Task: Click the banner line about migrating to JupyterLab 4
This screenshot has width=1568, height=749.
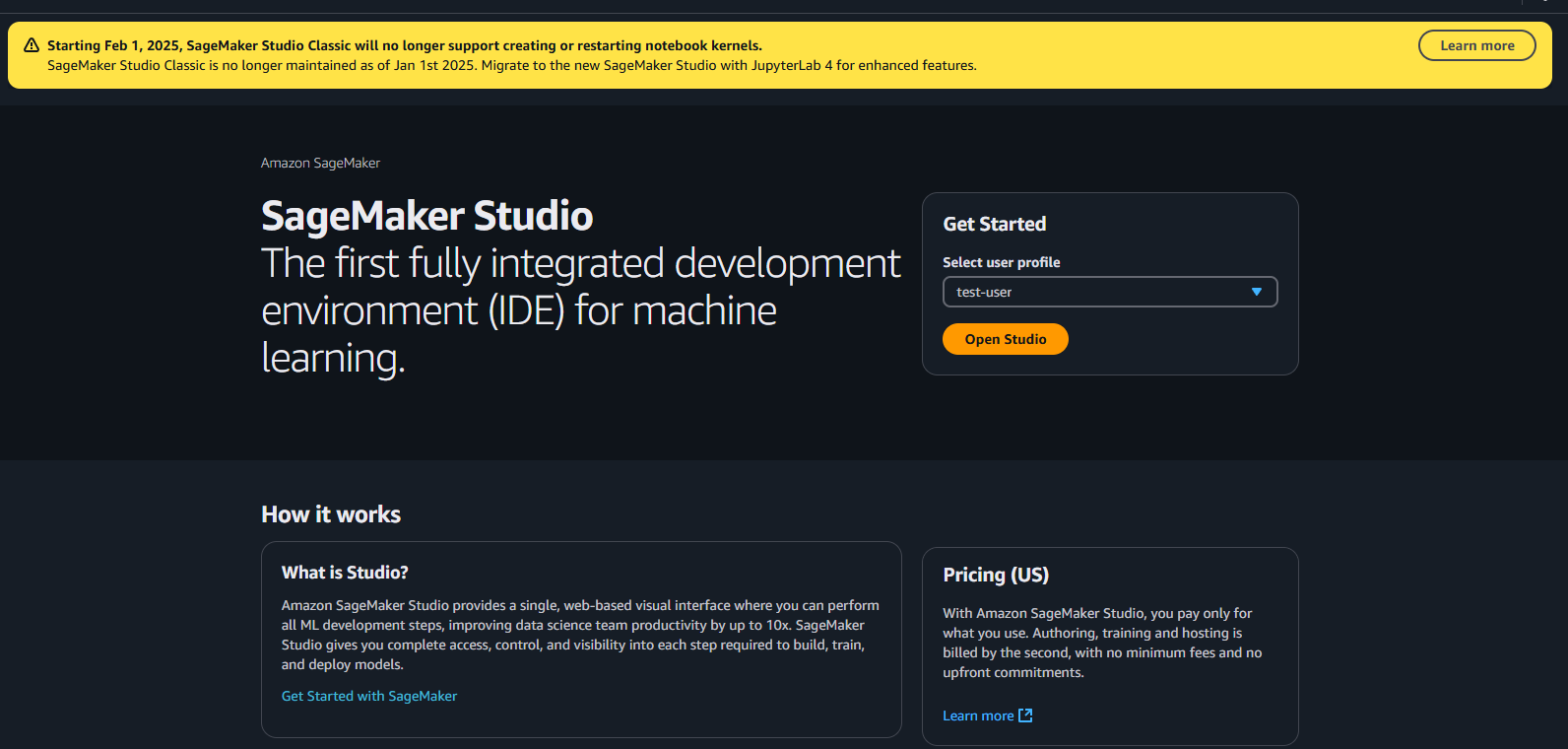Action: click(512, 65)
